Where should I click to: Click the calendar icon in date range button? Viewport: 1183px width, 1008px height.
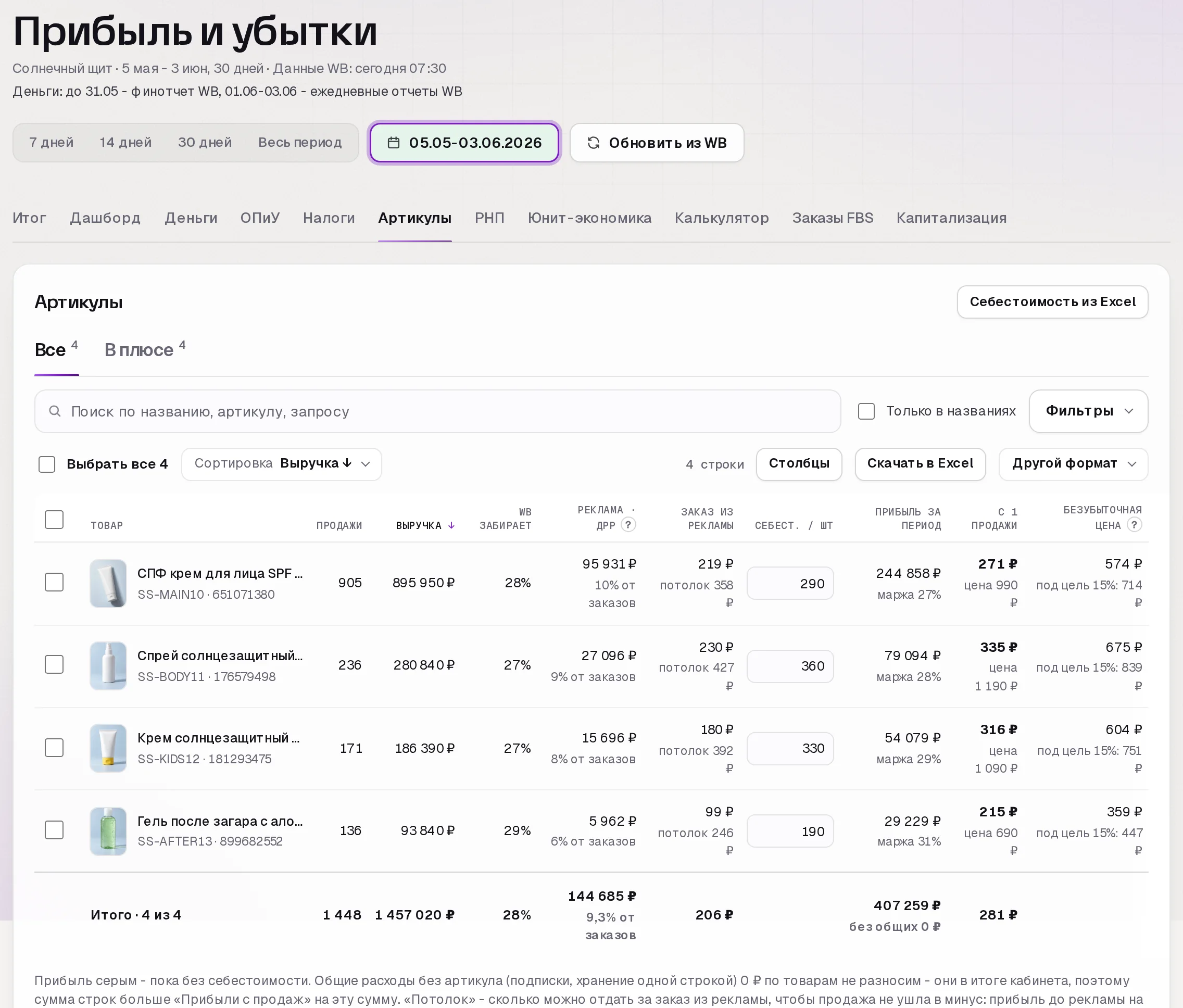(394, 143)
